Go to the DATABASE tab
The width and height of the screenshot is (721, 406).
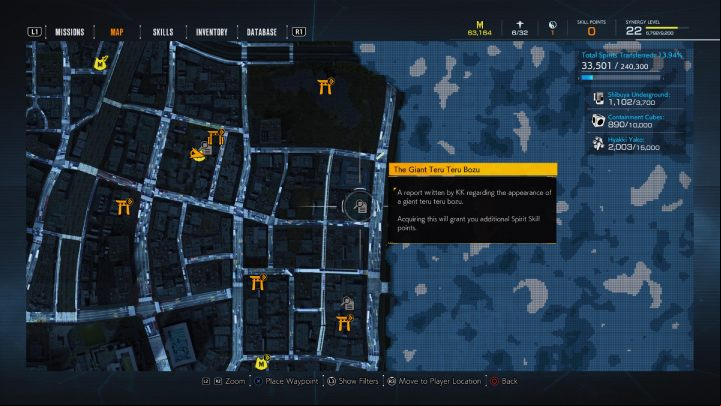tap(262, 32)
